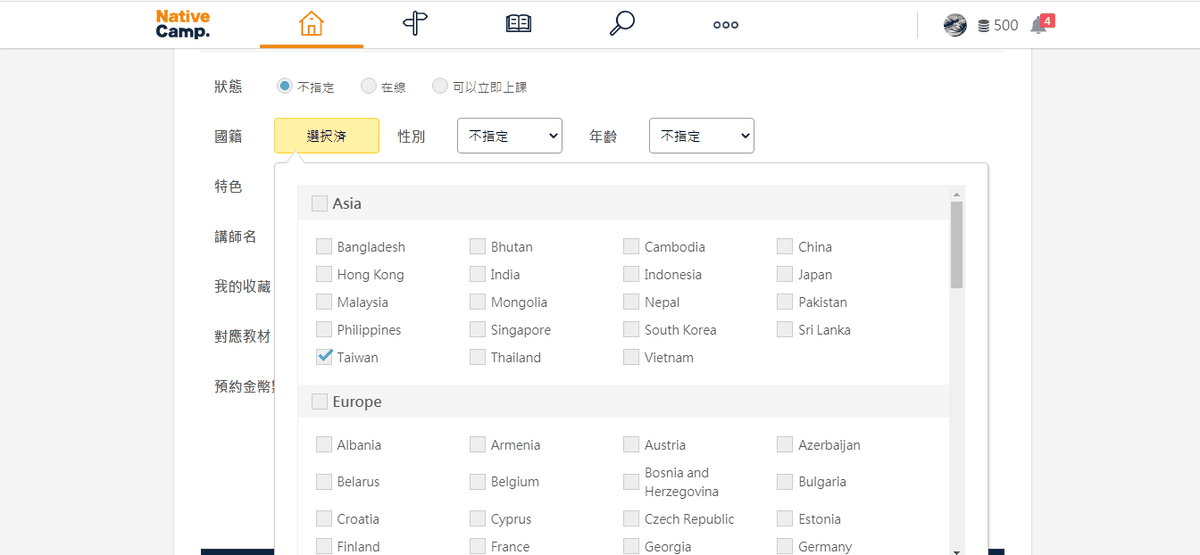Open the Native Camp home icon
Viewport: 1200px width, 555px height.
pyautogui.click(x=311, y=24)
